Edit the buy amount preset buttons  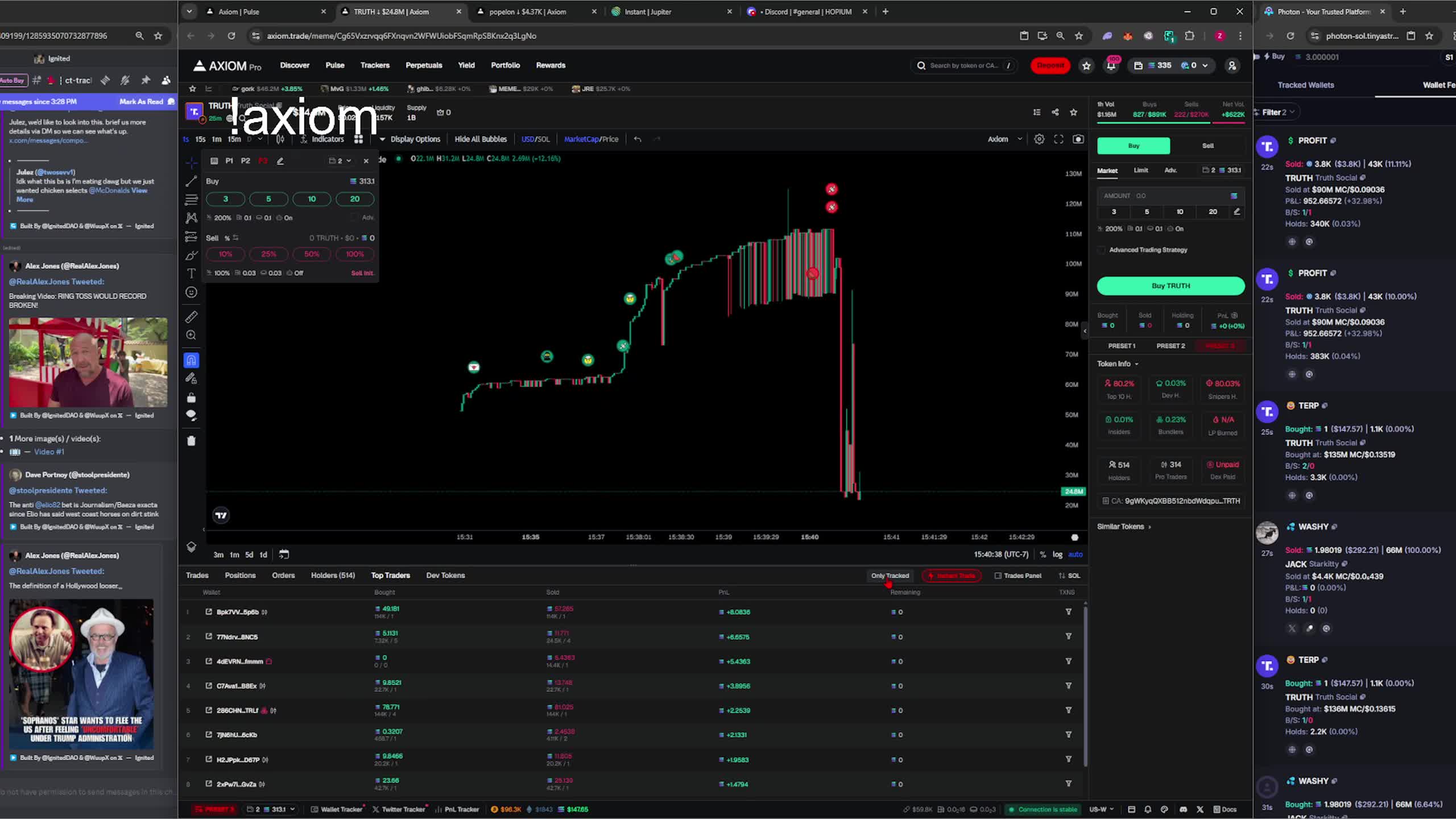click(1236, 212)
